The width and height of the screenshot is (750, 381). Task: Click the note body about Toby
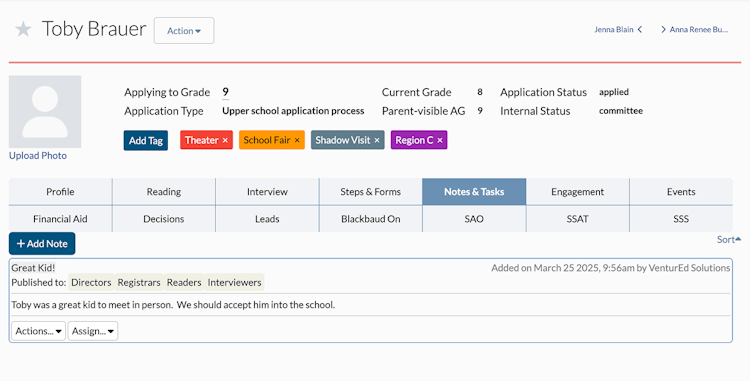pos(173,305)
